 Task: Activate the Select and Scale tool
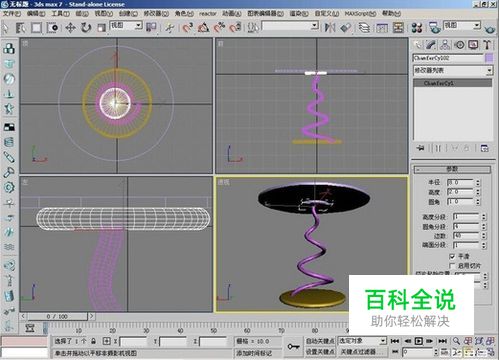[102, 27]
